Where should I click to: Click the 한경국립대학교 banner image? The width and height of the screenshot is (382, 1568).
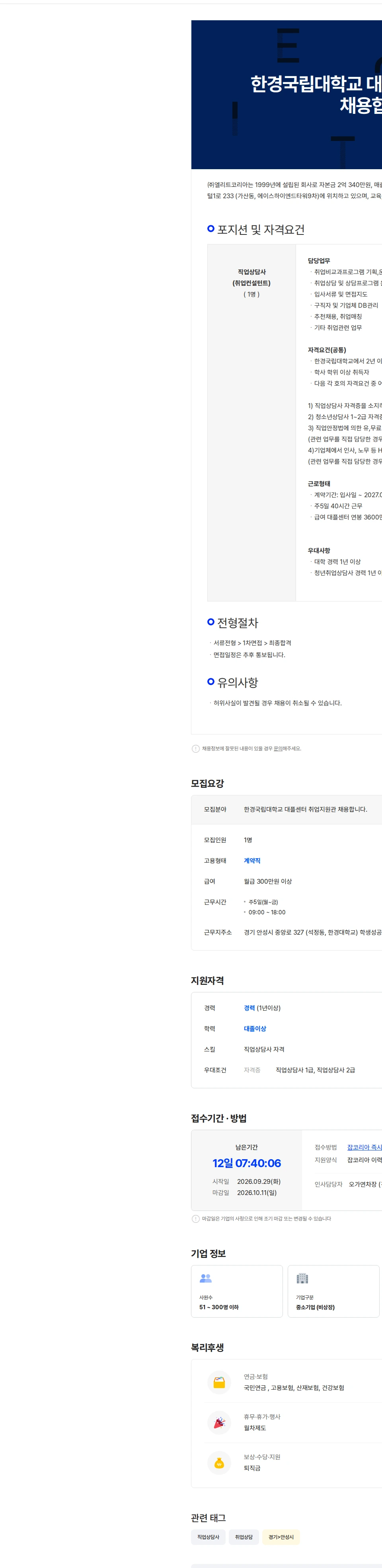click(286, 94)
